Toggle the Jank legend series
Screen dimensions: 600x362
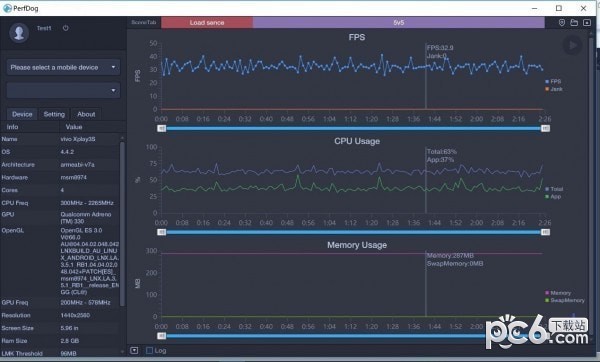tap(554, 89)
